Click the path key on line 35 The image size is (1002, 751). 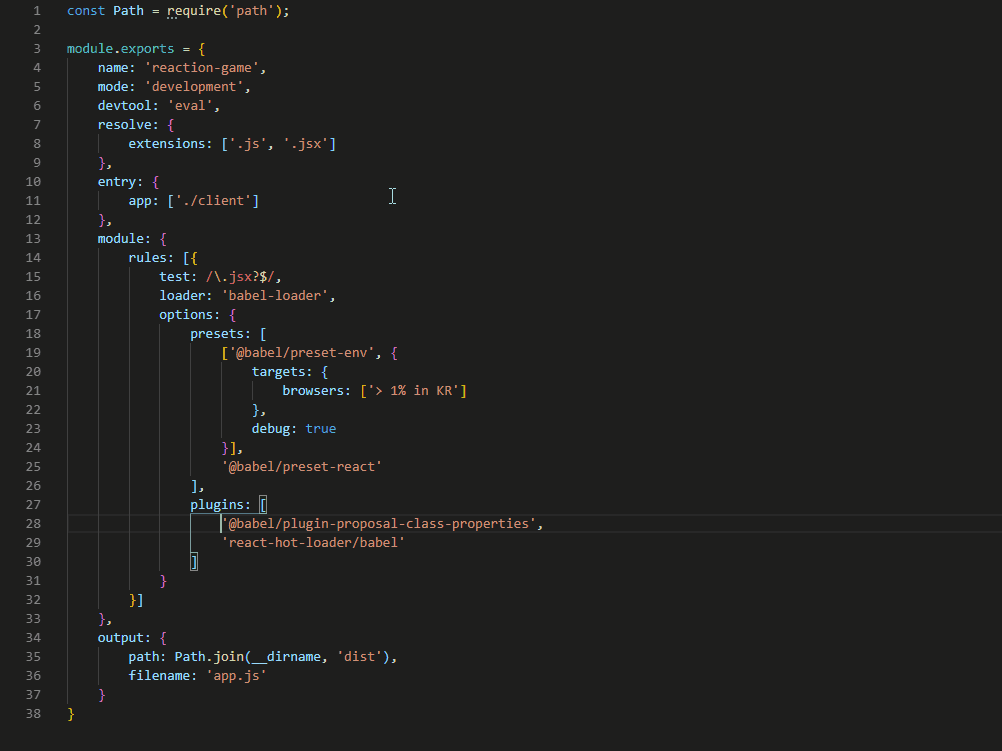(x=144, y=657)
